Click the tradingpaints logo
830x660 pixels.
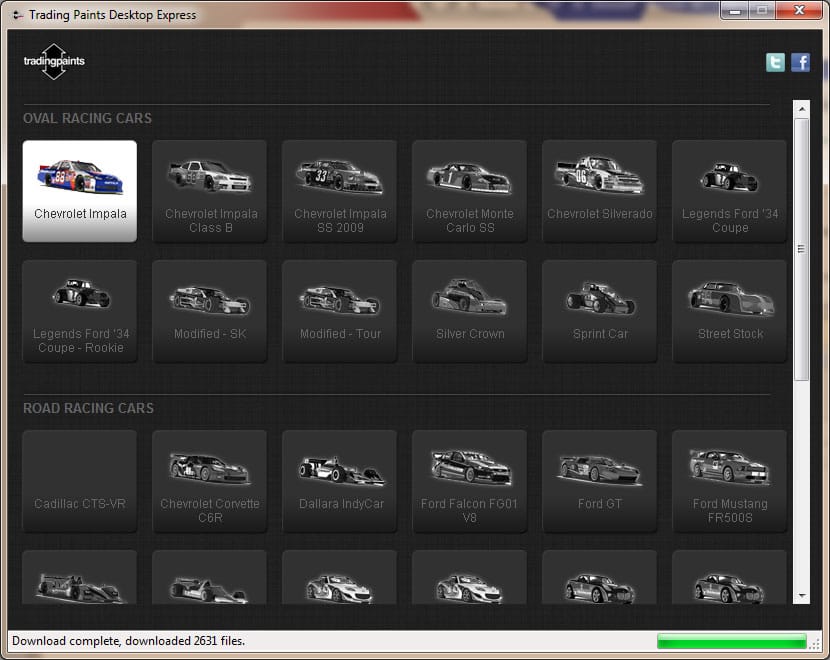pos(54,61)
